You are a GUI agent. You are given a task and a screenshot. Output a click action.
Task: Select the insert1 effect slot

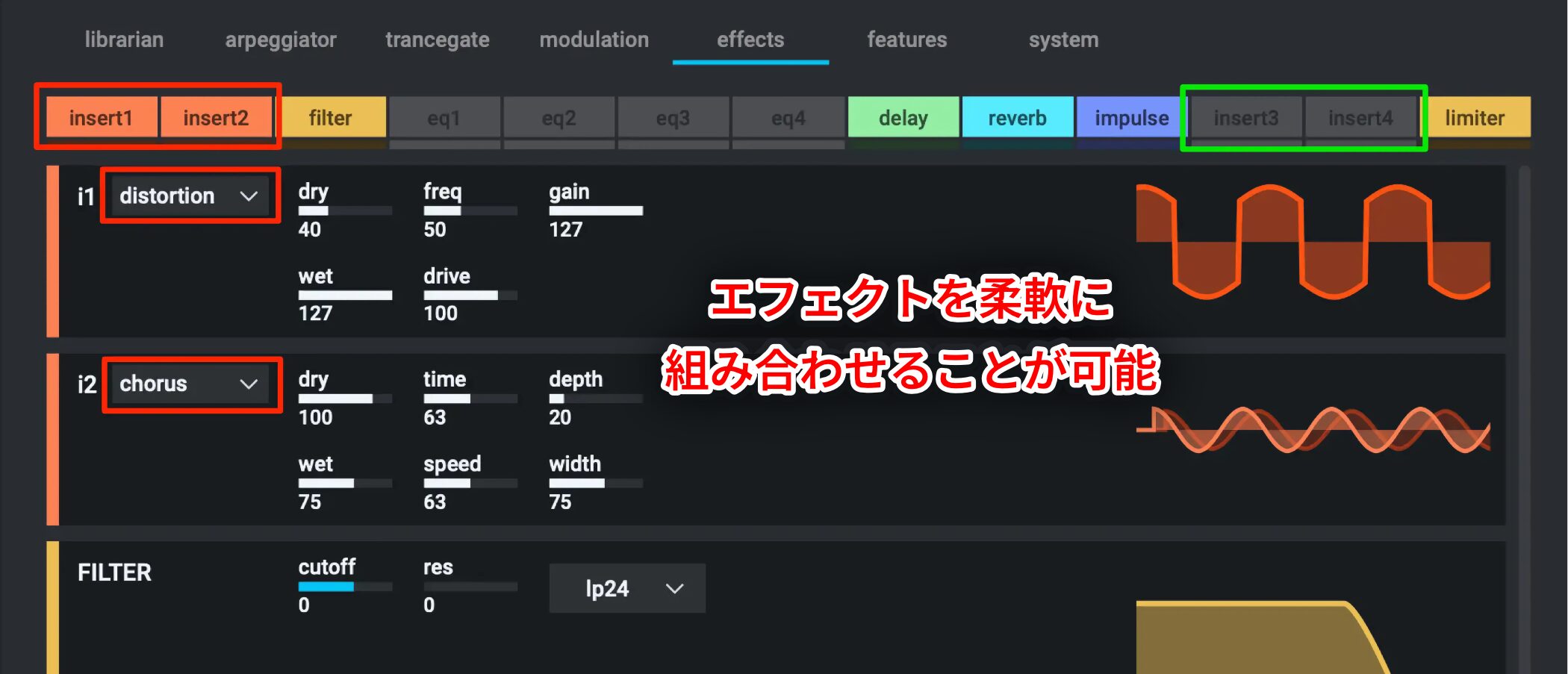102,117
